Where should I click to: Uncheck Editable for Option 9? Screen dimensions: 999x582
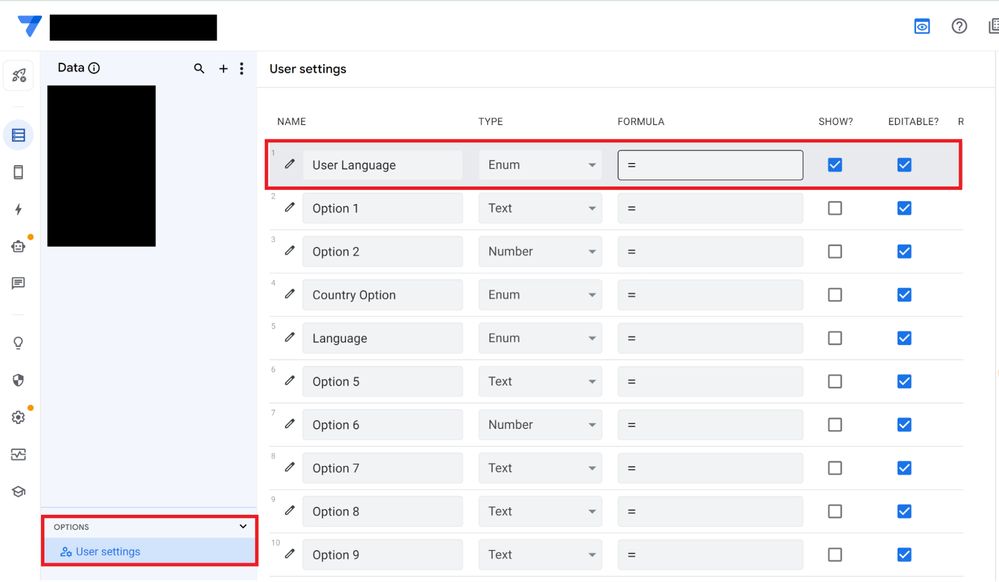tap(904, 555)
